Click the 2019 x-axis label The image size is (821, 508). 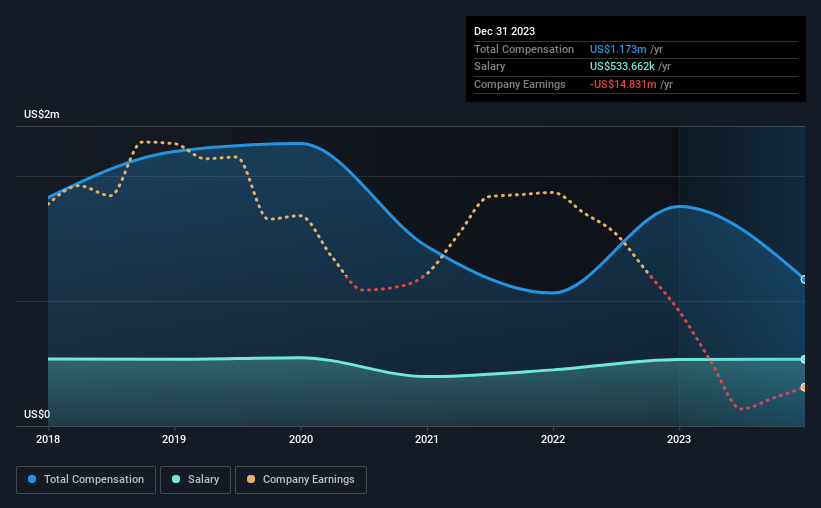[x=174, y=439]
